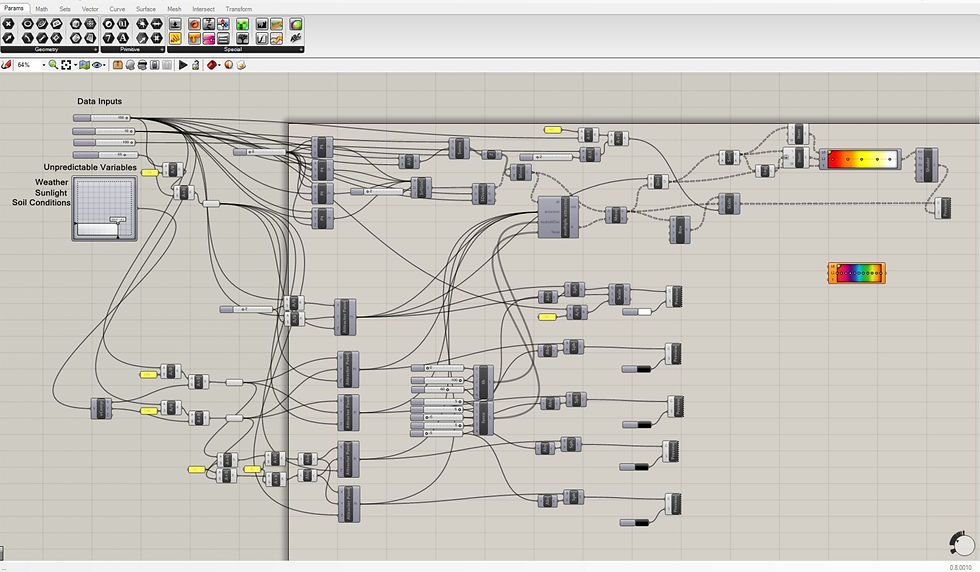The image size is (980, 572).
Task: Select the Point parameter icon with X symbol
Action: (8, 24)
